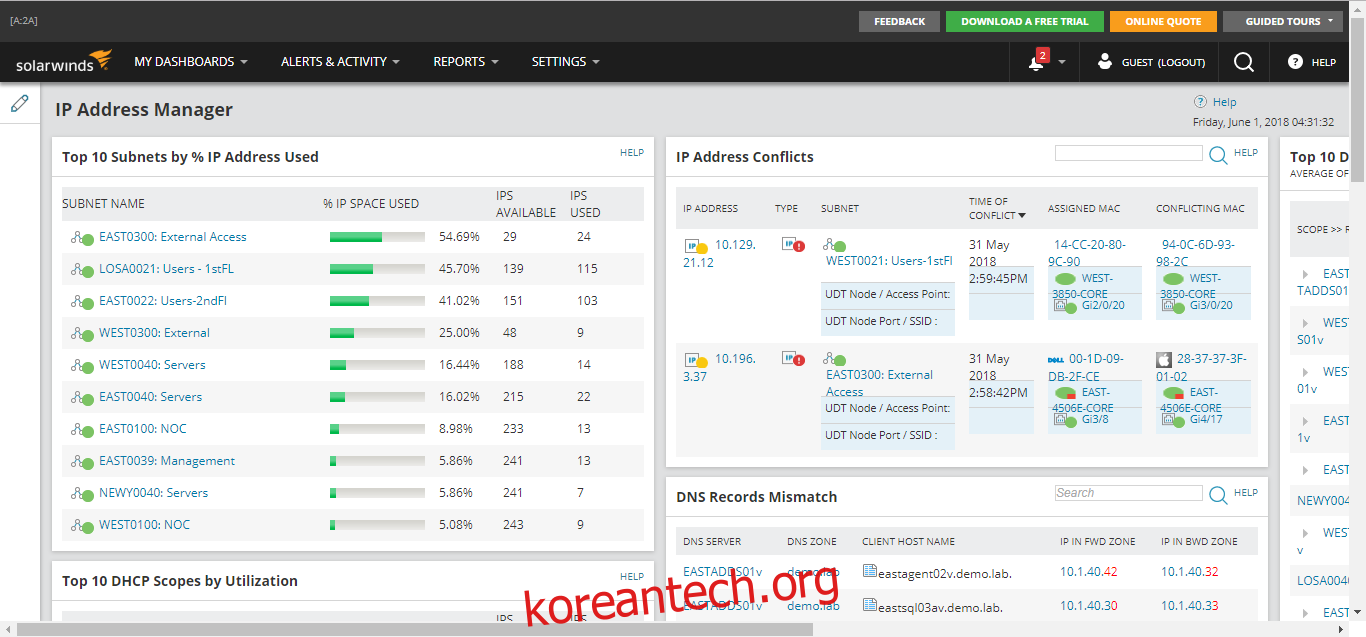Log out via the (LOGOUT) link
The image size is (1366, 637).
(x=1181, y=62)
